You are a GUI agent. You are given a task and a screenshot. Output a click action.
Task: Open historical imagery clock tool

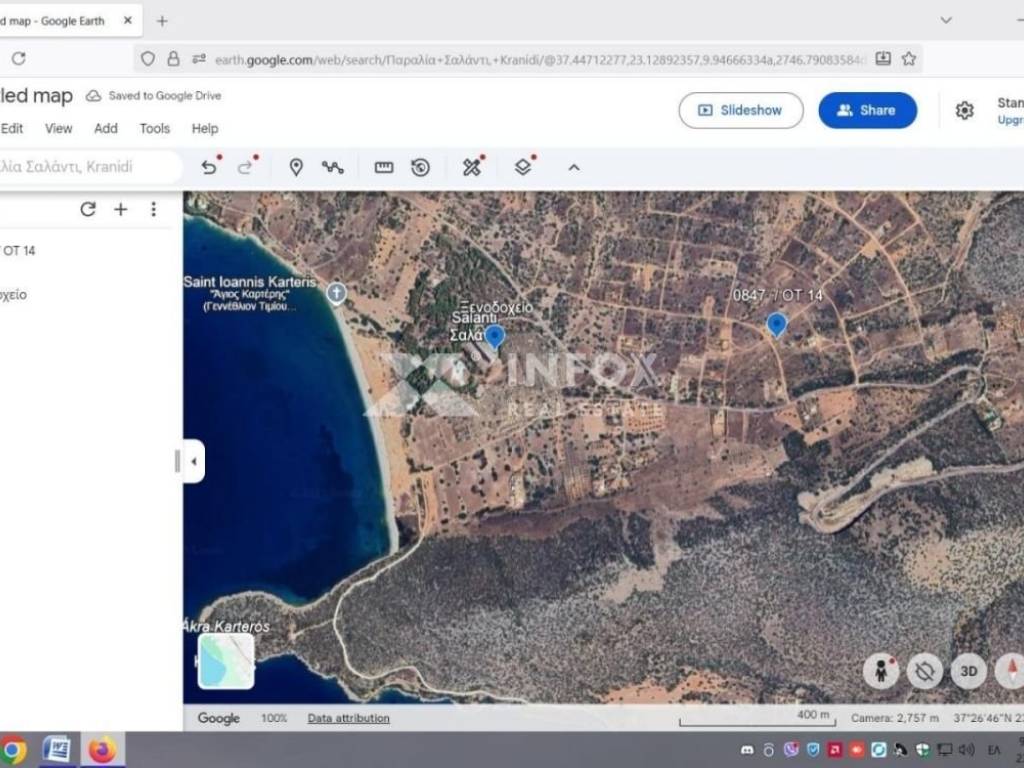click(421, 168)
